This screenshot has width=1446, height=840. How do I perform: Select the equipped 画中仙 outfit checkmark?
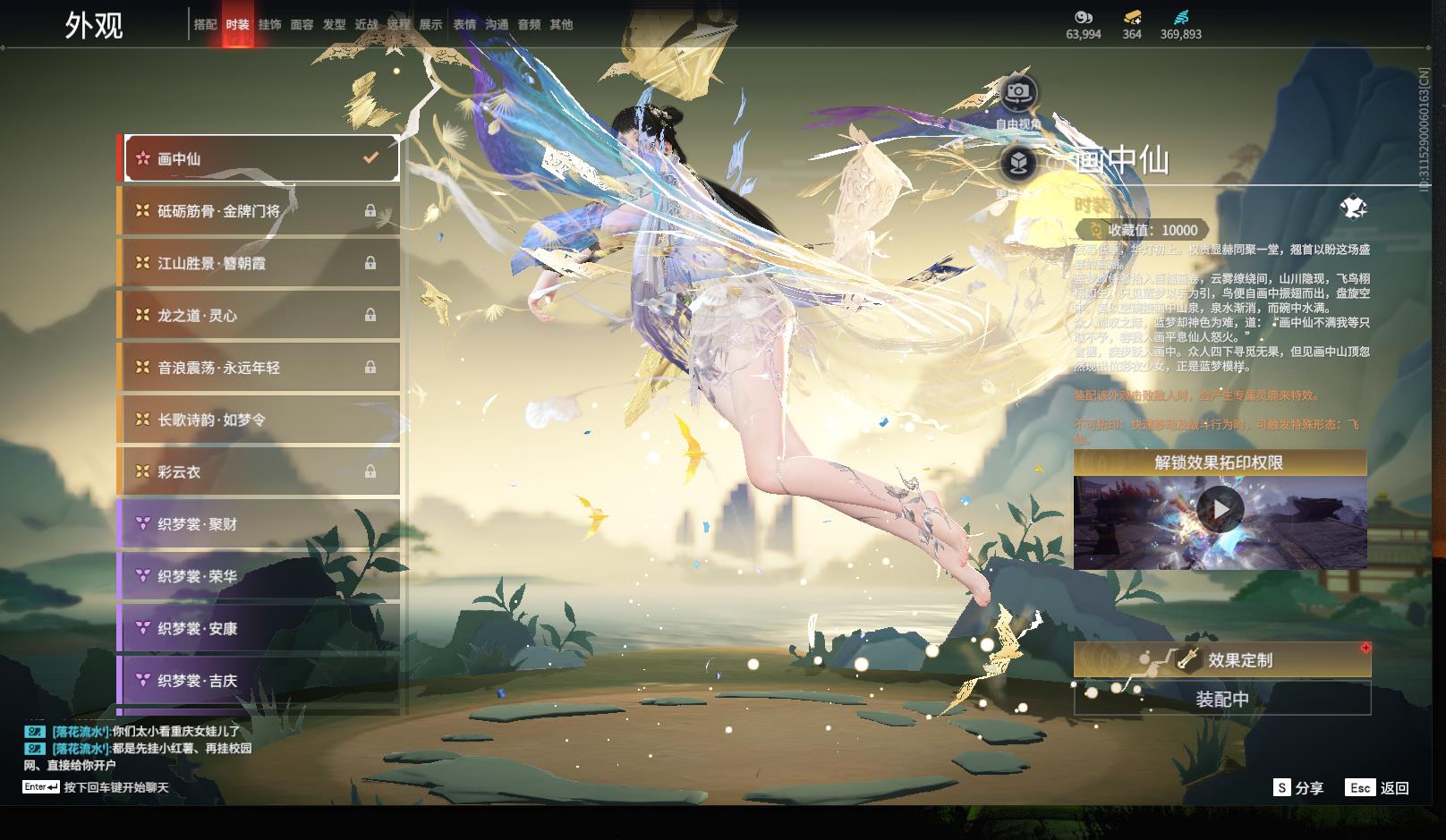[370, 158]
